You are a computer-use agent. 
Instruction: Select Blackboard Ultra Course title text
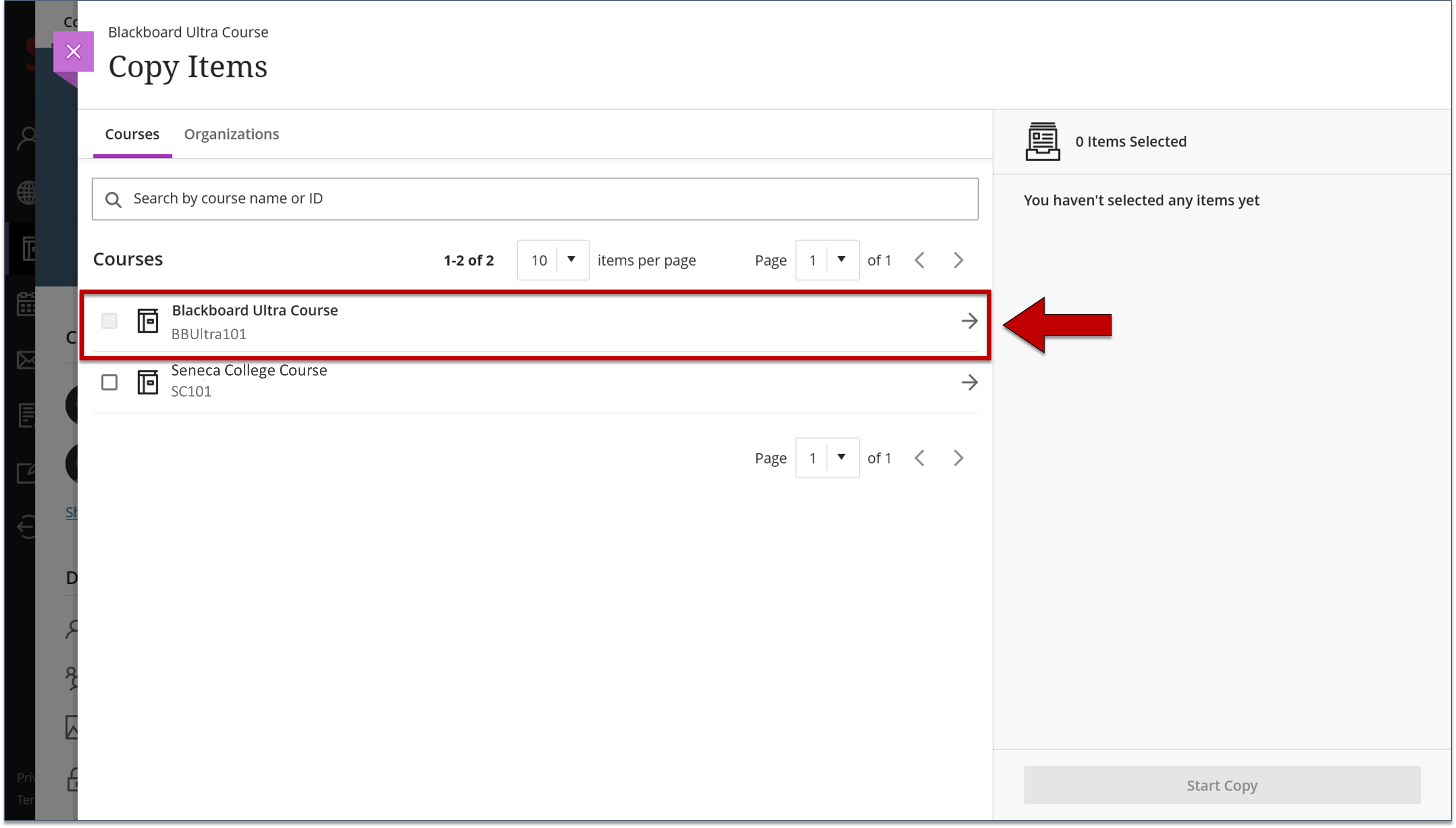pos(255,310)
